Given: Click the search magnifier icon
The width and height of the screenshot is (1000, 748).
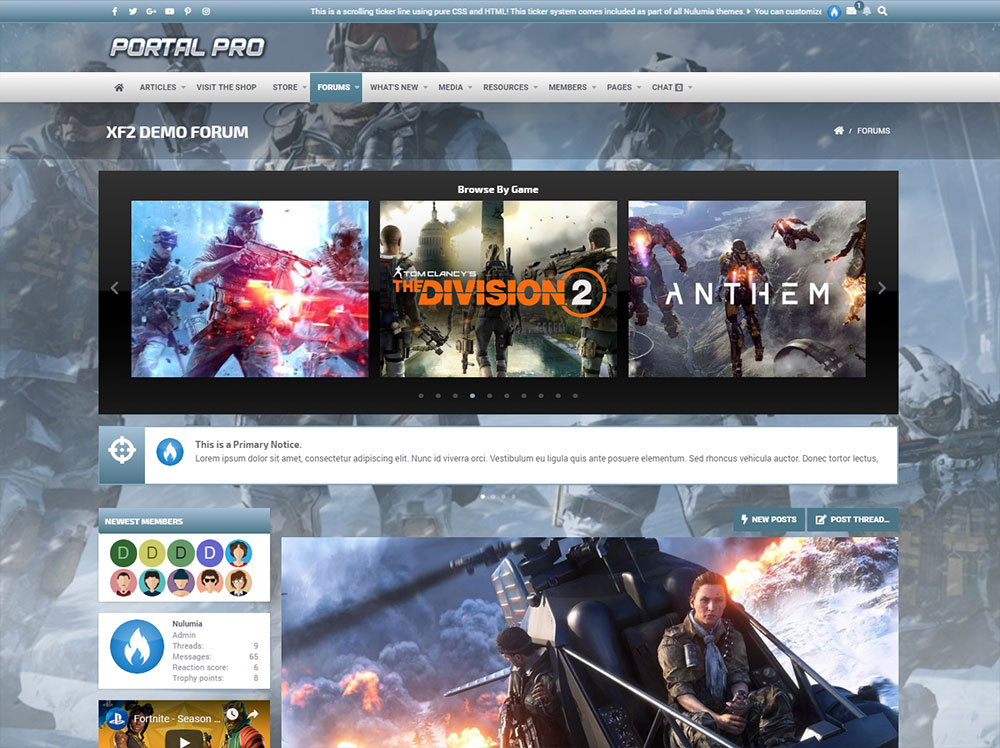Looking at the screenshot, I should point(882,11).
